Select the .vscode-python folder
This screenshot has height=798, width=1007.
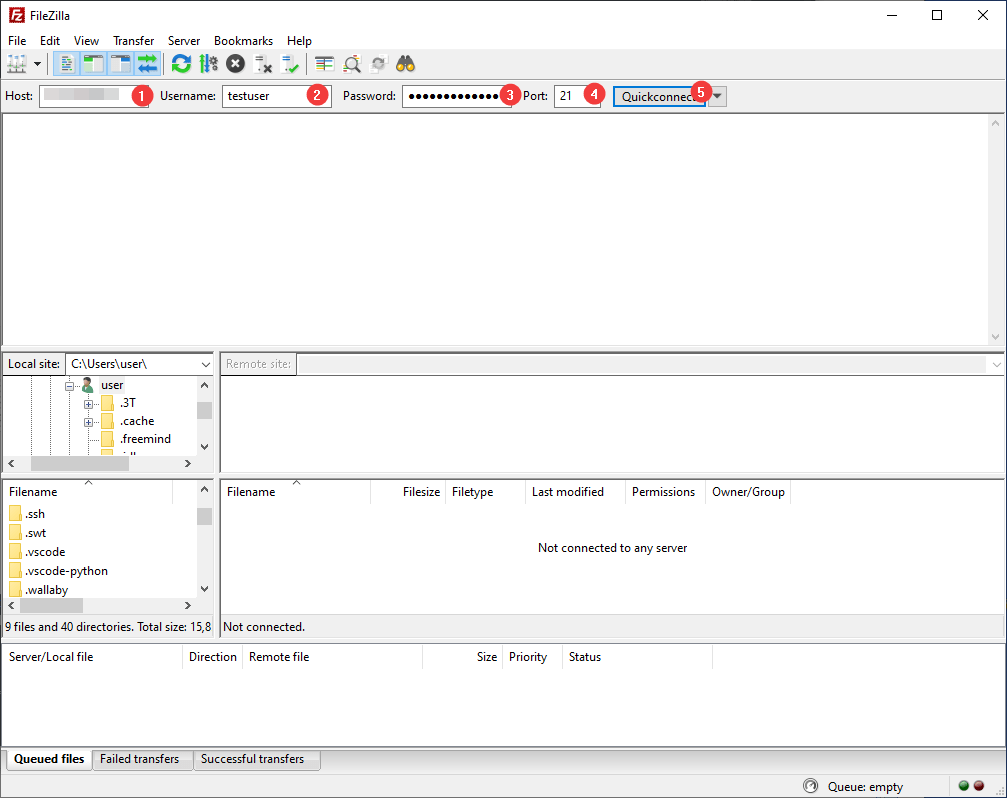pos(66,571)
